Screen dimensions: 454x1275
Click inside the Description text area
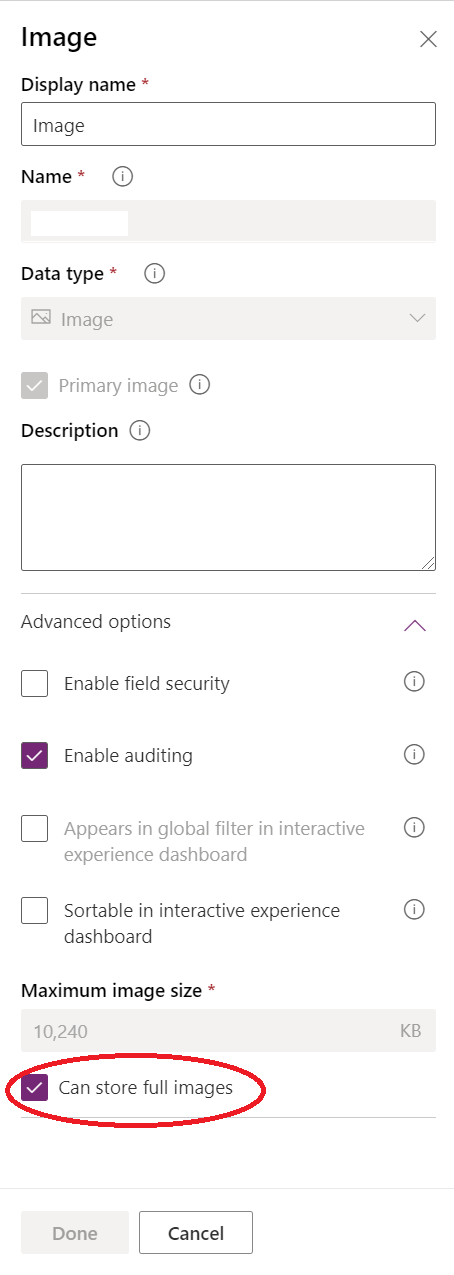pos(228,517)
